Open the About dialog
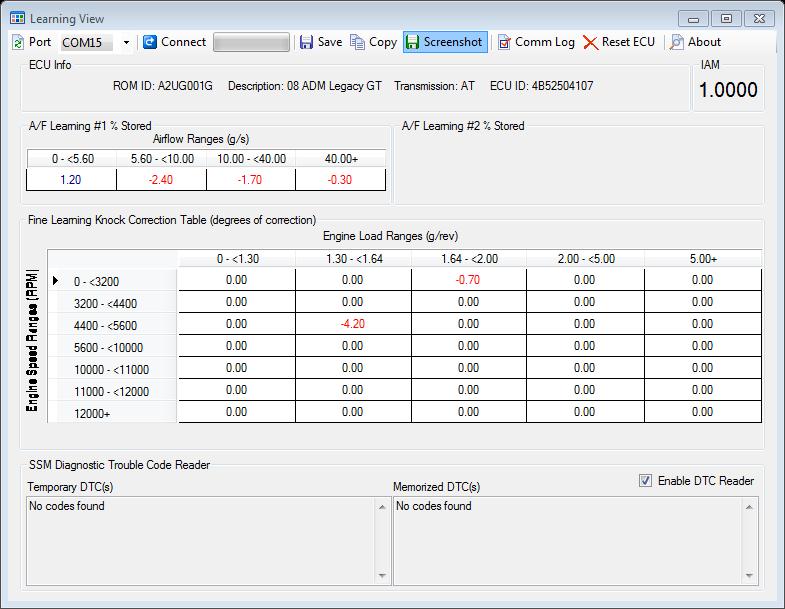The image size is (785, 609). [x=695, y=42]
